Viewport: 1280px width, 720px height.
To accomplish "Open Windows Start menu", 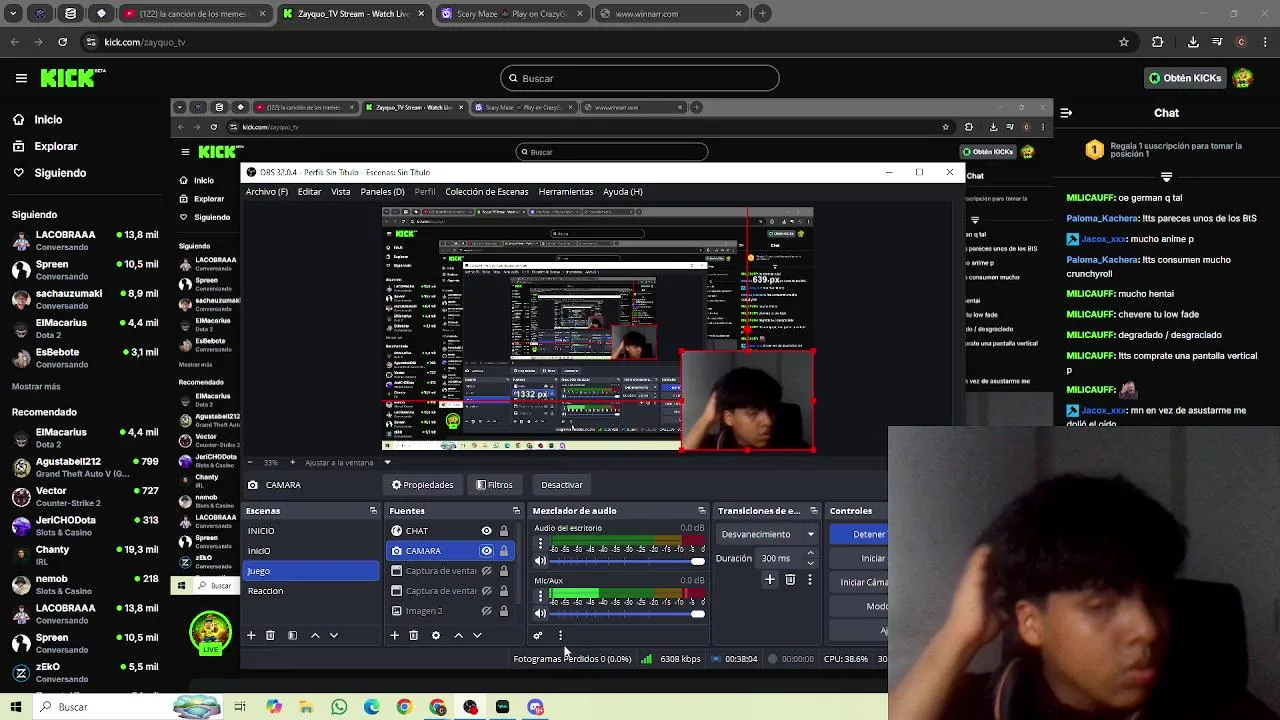I will pos(16,707).
